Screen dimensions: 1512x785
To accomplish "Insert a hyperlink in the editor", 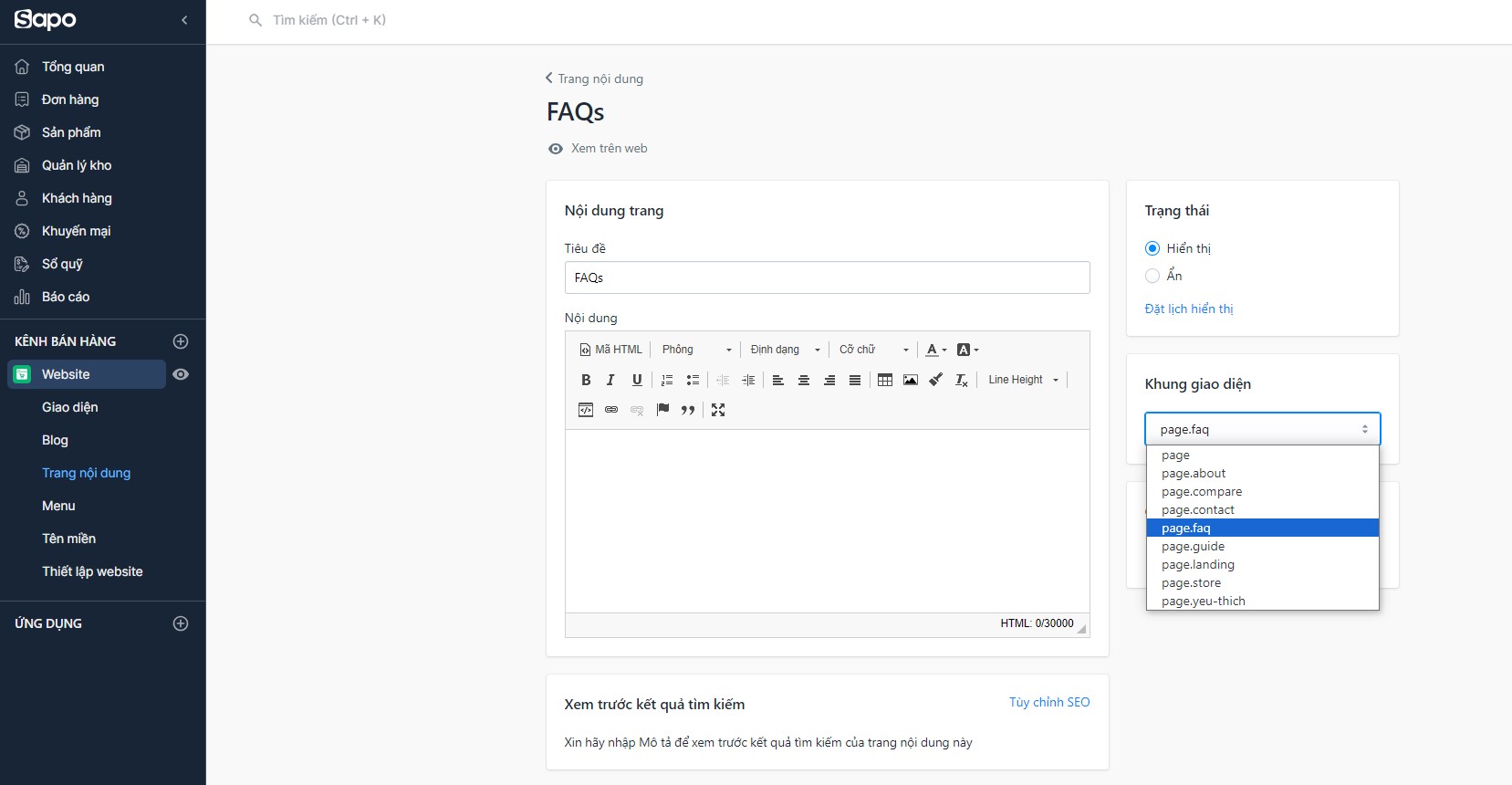I will pos(611,410).
